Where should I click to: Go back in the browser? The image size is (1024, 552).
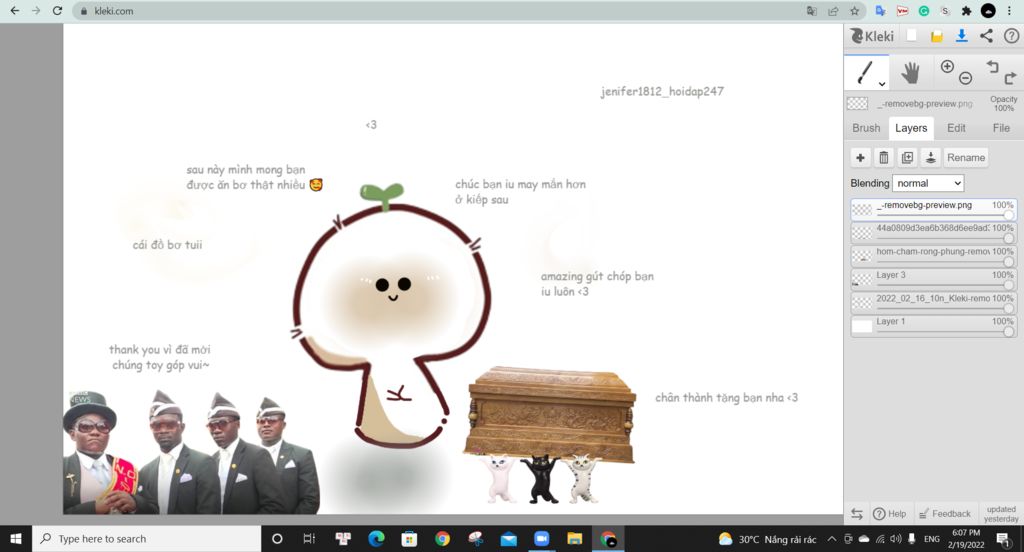click(14, 11)
